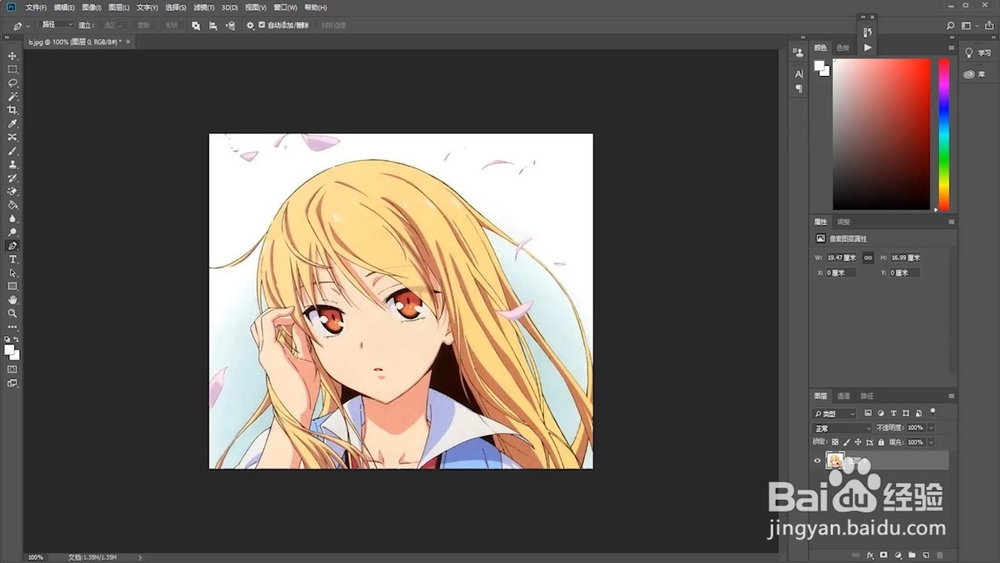Select the Dodge tool
The height and width of the screenshot is (563, 1000).
[12, 232]
